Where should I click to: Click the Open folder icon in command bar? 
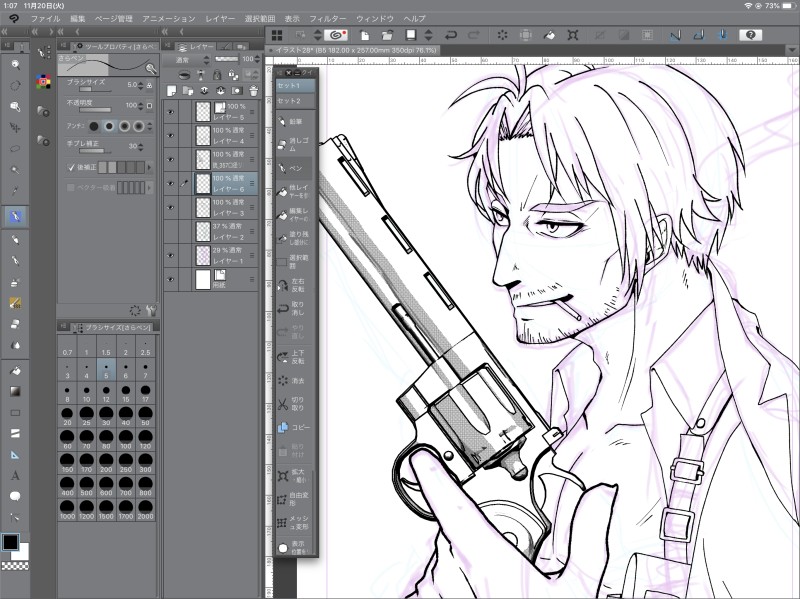(388, 35)
